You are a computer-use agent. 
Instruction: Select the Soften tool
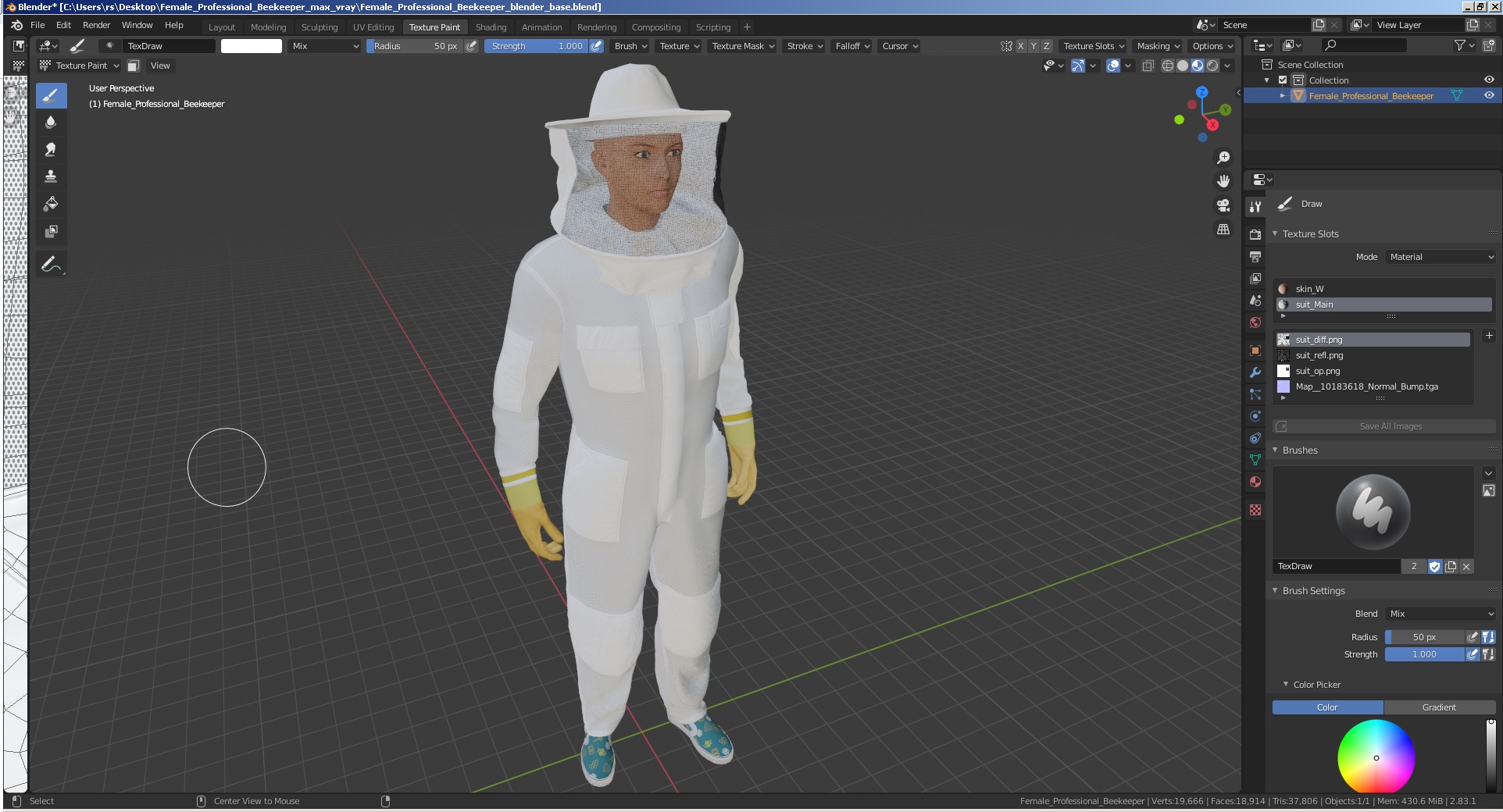pyautogui.click(x=51, y=123)
